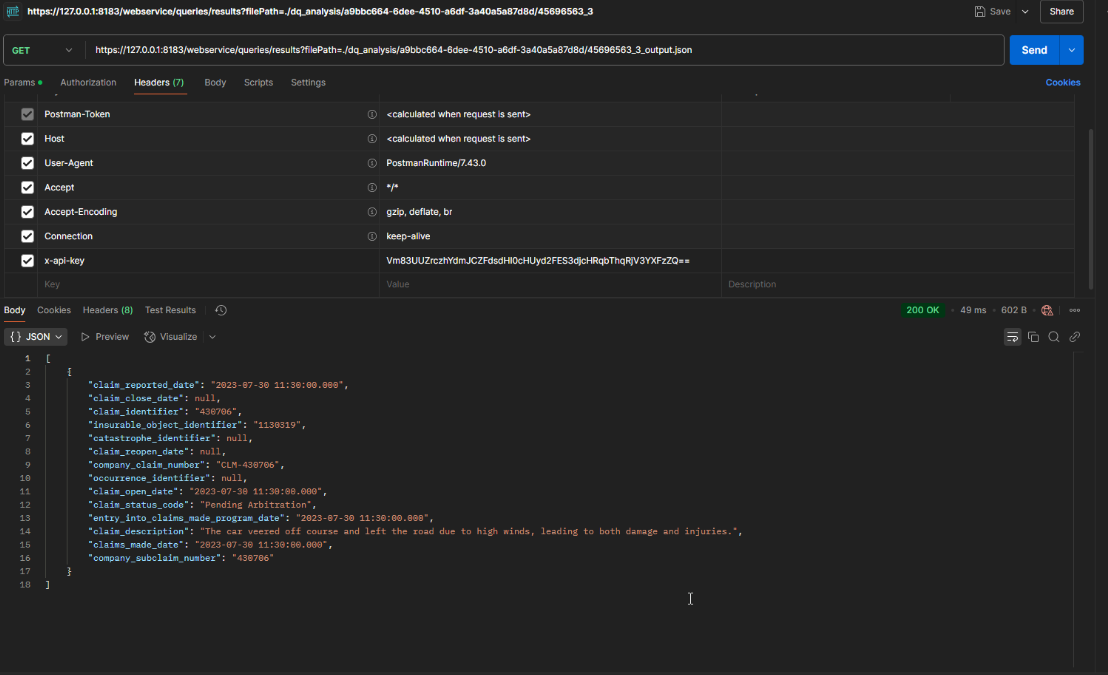Viewport: 1108px width, 675px height.
Task: Click the network globe icon in response bar
Action: (1047, 310)
